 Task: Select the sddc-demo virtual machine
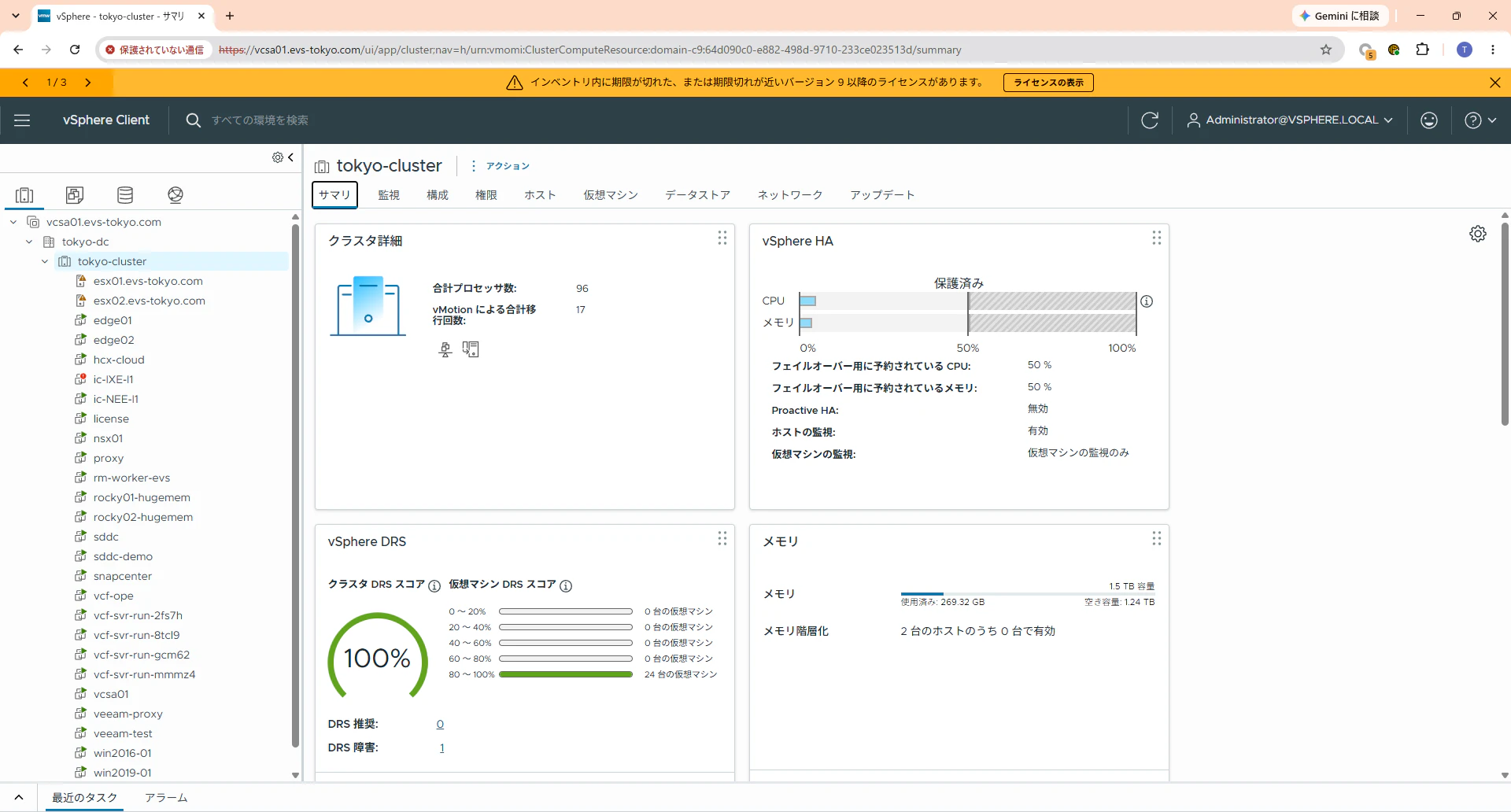click(123, 556)
